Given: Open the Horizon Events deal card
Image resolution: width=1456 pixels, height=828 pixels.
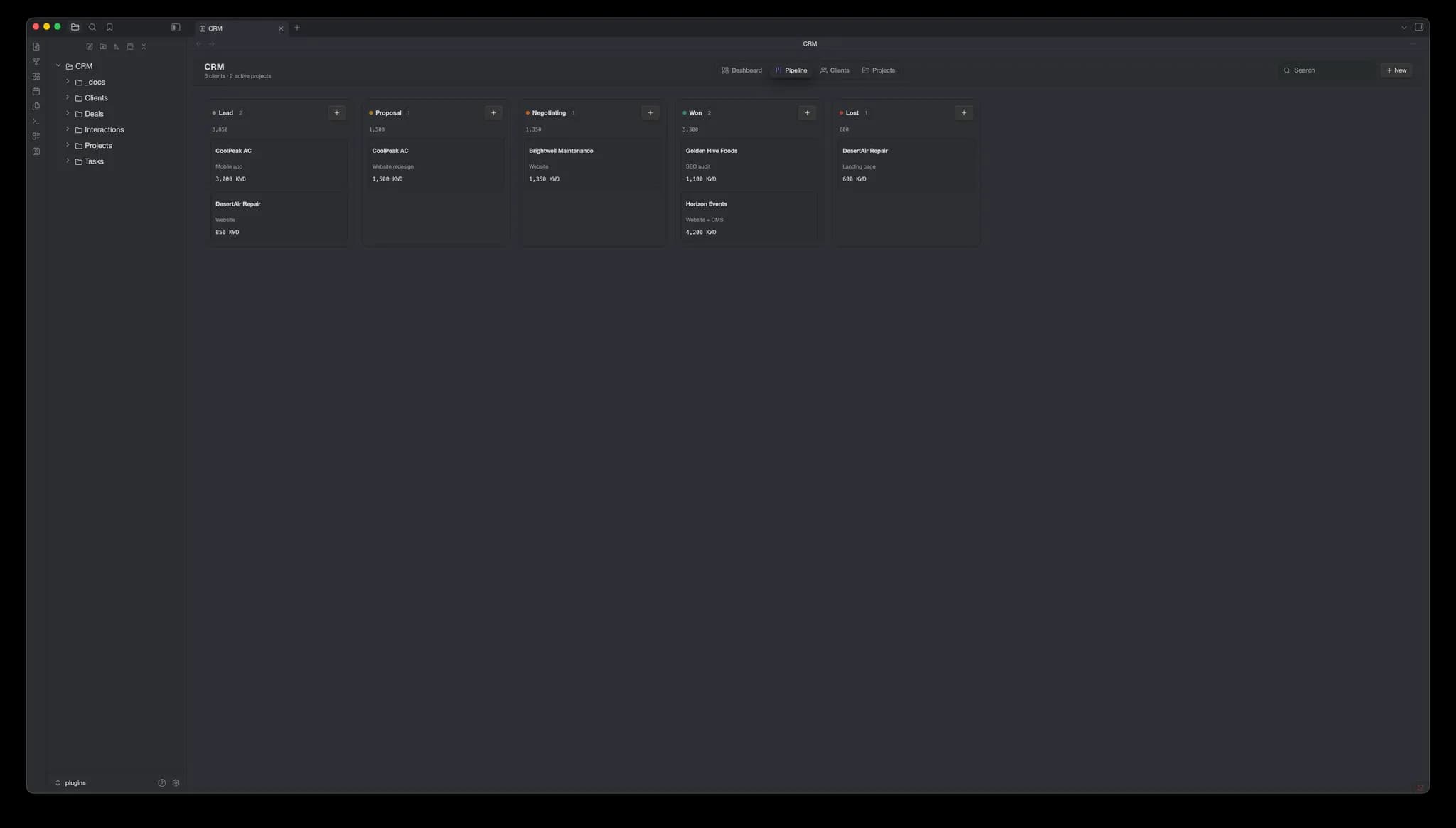Looking at the screenshot, I should click(x=749, y=218).
